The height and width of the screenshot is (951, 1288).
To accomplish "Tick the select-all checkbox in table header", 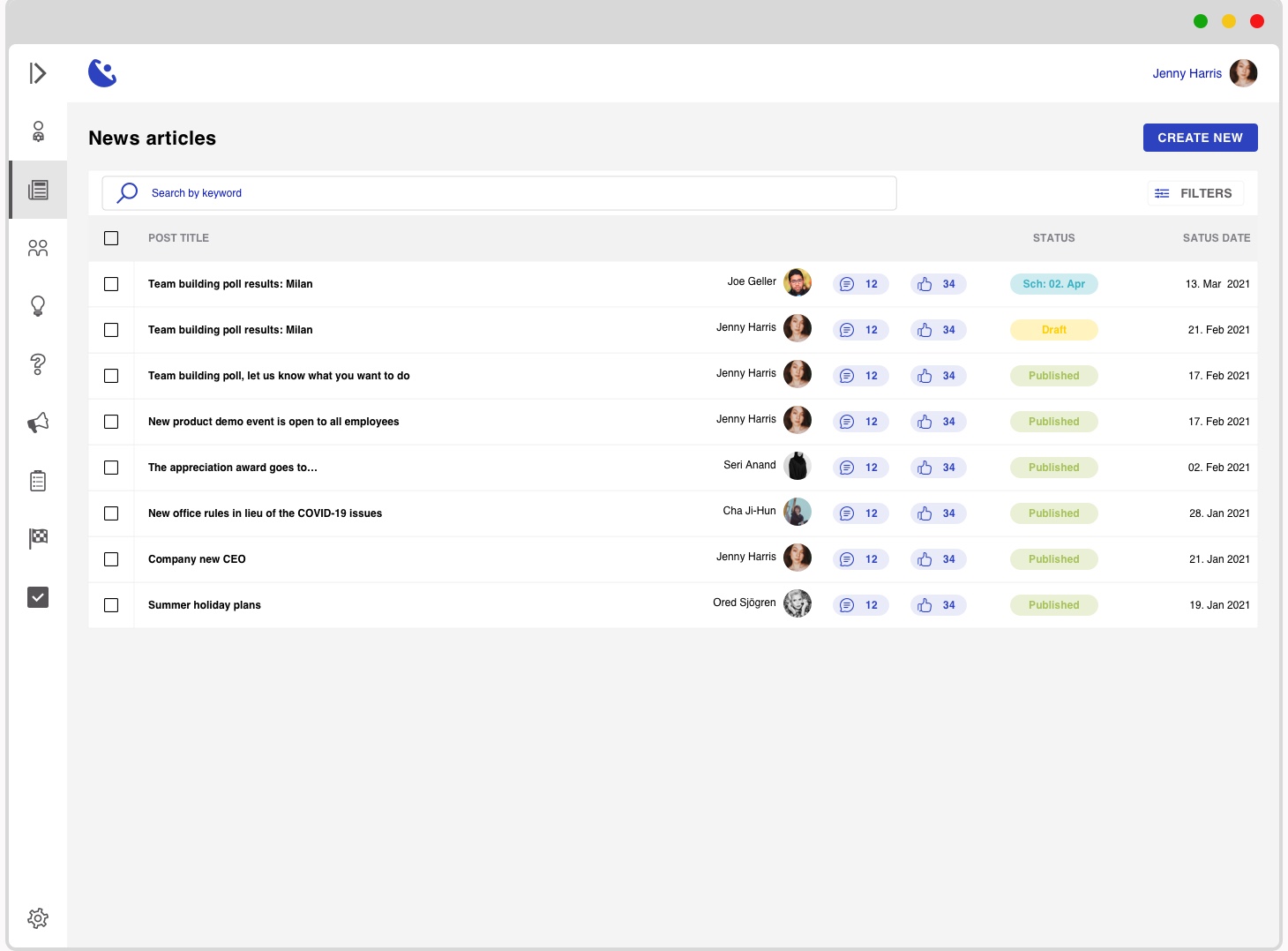I will pos(111,238).
